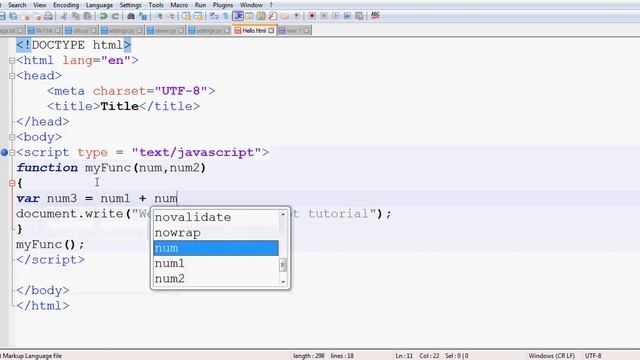Choose novalidate from autocomplete list
The width and height of the screenshot is (640, 360).
[216, 217]
